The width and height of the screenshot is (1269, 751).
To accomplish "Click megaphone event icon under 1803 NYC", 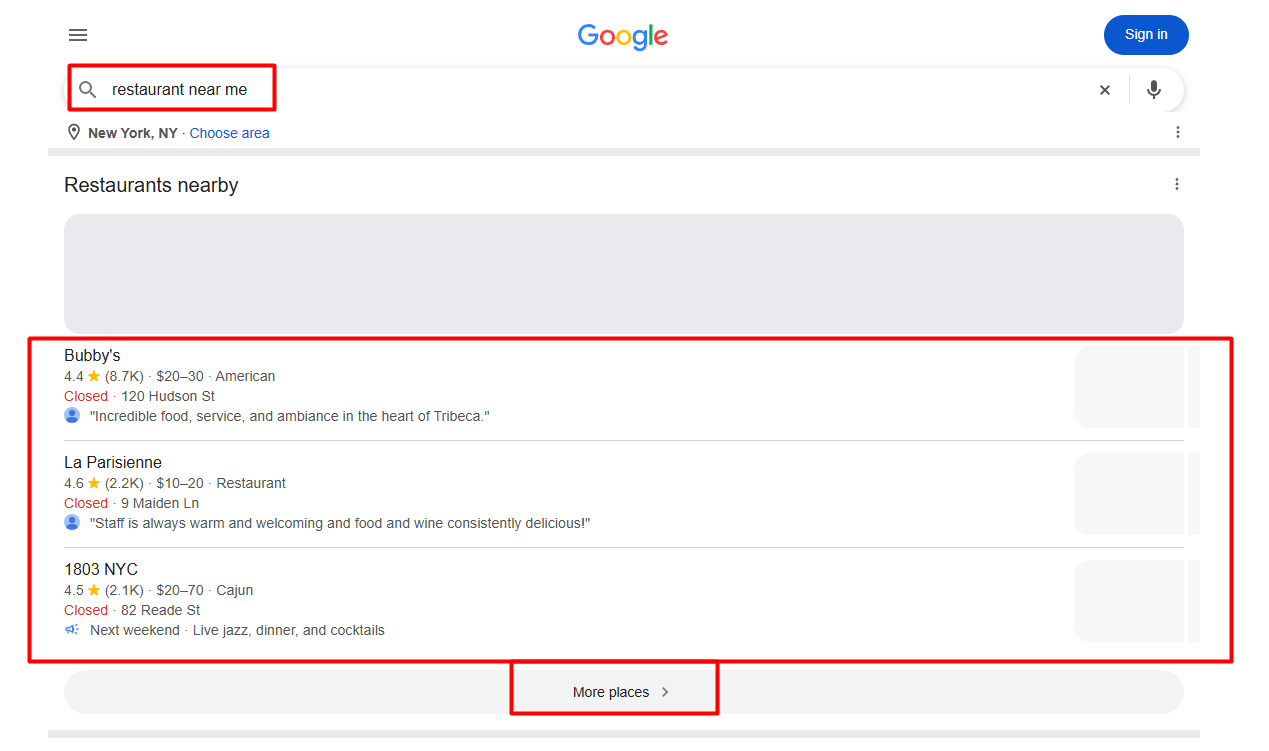I will pos(72,630).
